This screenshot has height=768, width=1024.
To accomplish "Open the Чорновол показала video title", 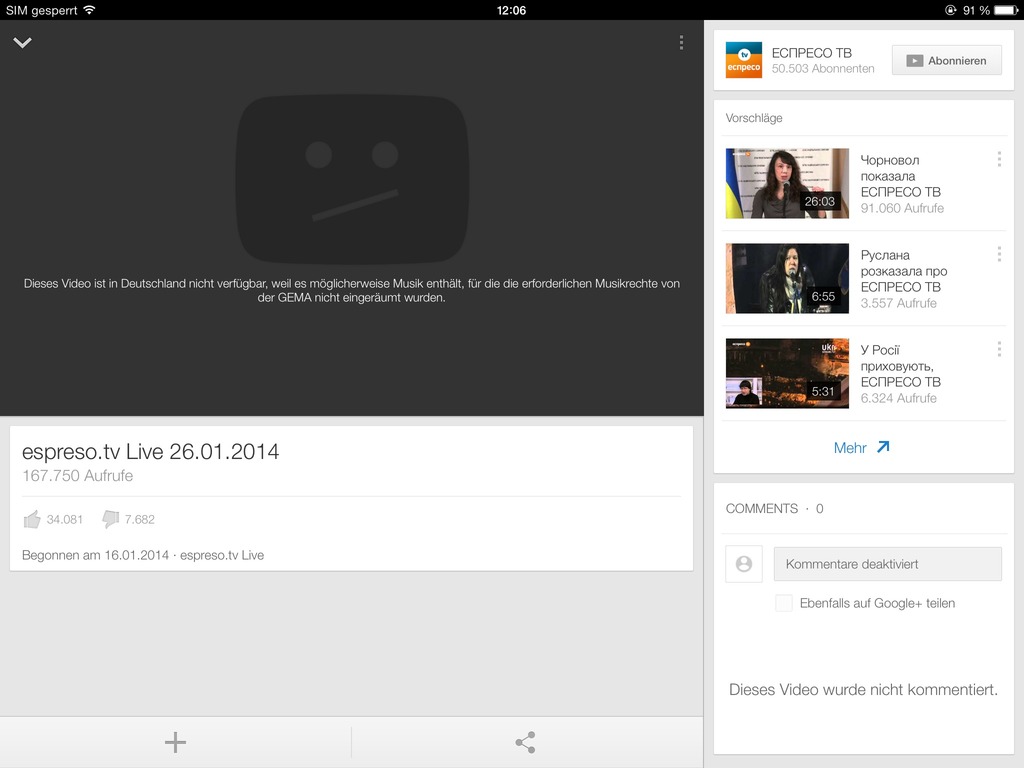I will pos(901,176).
